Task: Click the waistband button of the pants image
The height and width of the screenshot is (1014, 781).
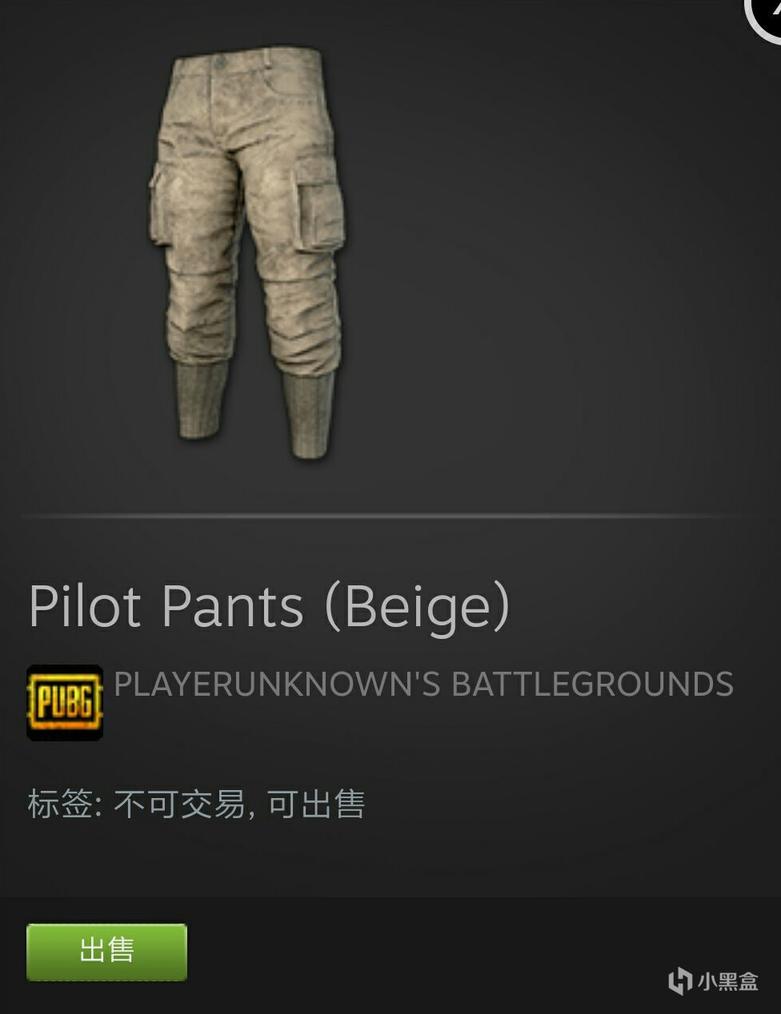Action: pyautogui.click(x=220, y=63)
